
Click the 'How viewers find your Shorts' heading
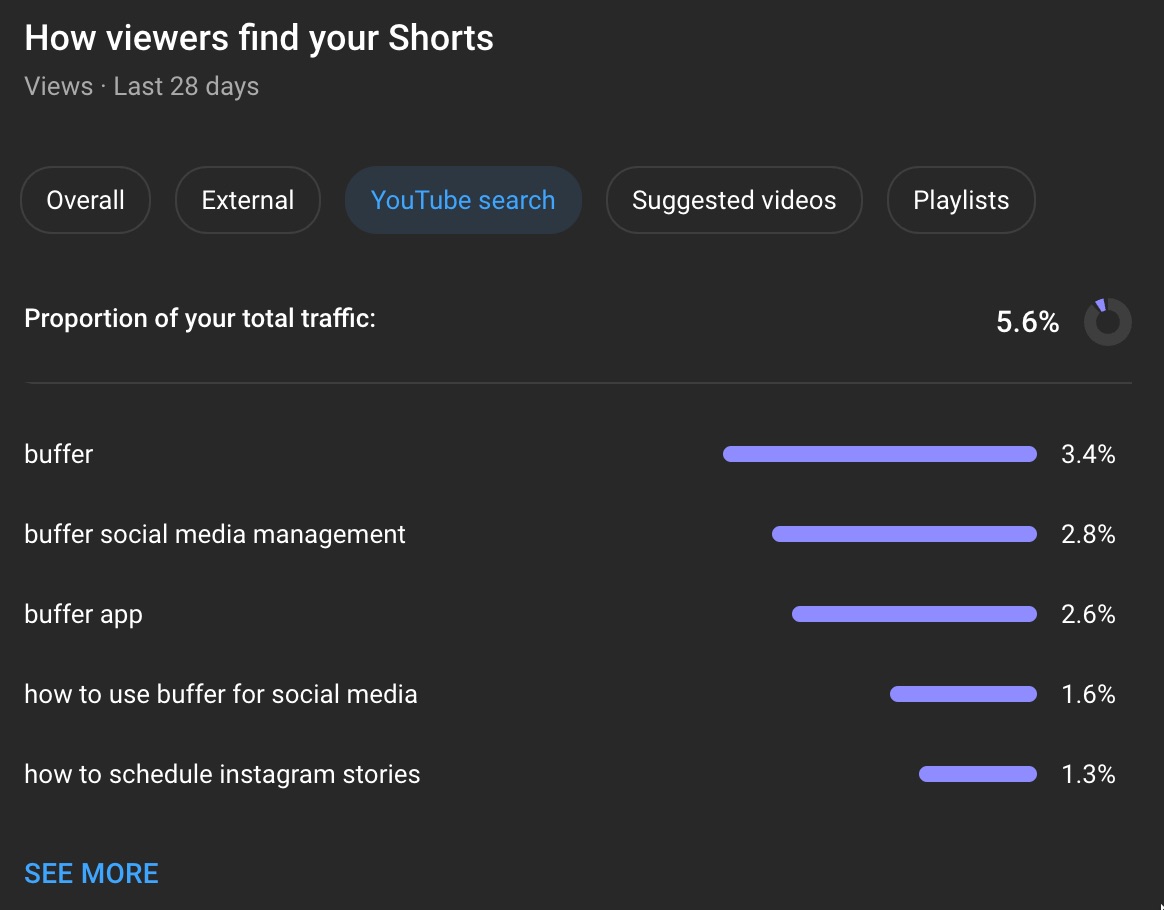click(x=258, y=38)
